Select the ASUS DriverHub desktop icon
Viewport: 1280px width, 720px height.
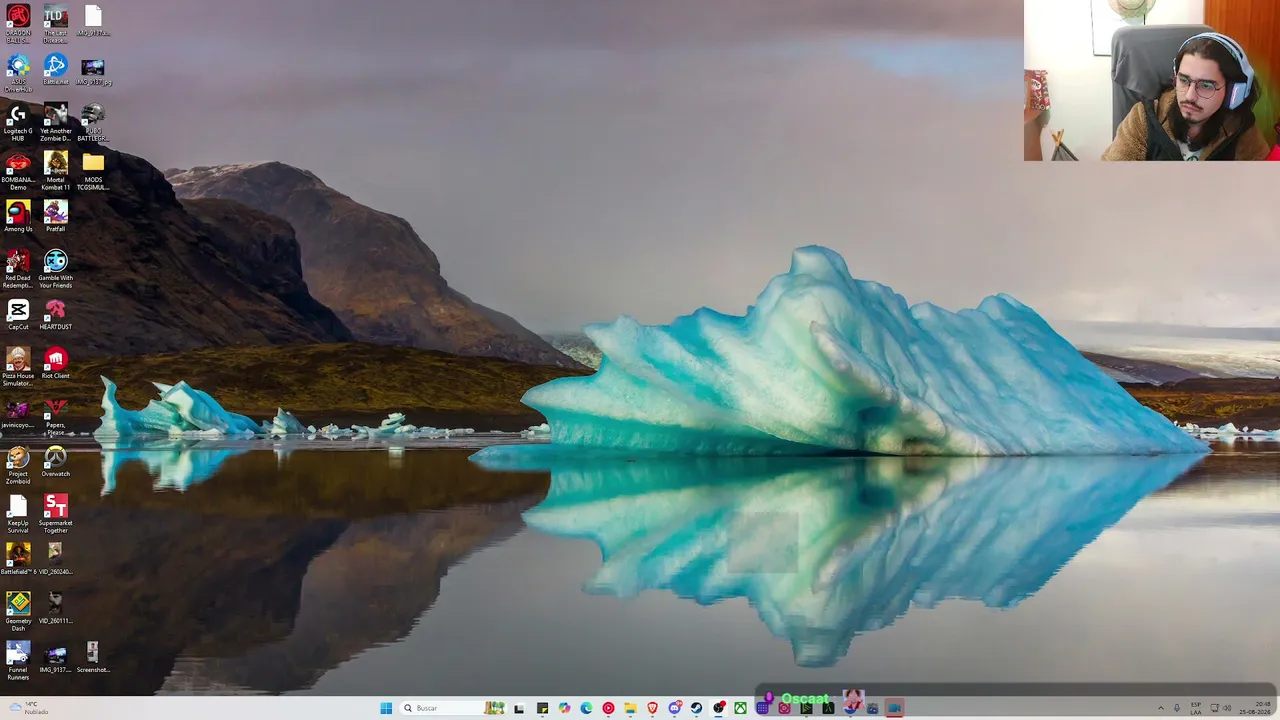[x=18, y=73]
